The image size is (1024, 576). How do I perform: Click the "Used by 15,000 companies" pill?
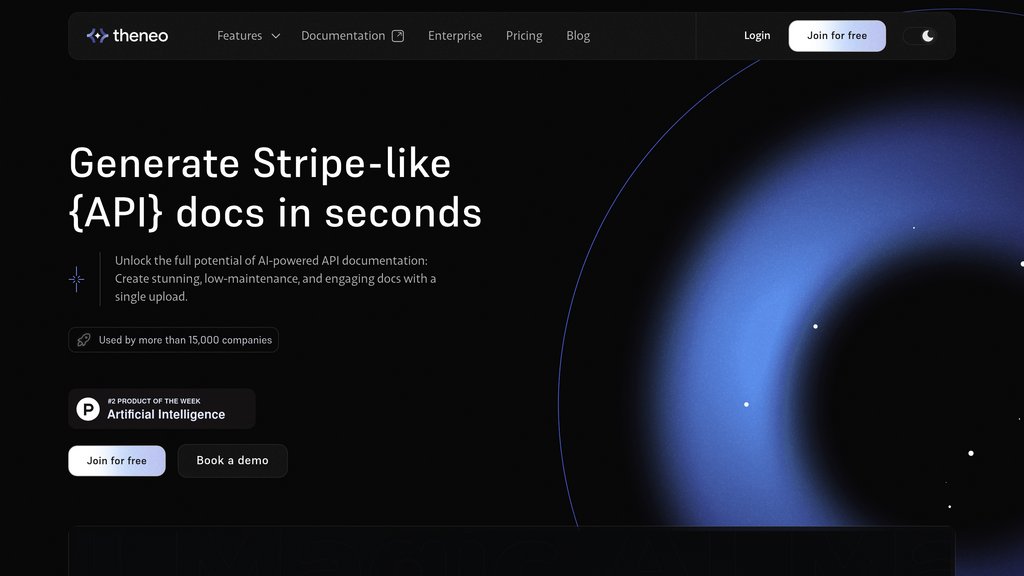coord(173,340)
